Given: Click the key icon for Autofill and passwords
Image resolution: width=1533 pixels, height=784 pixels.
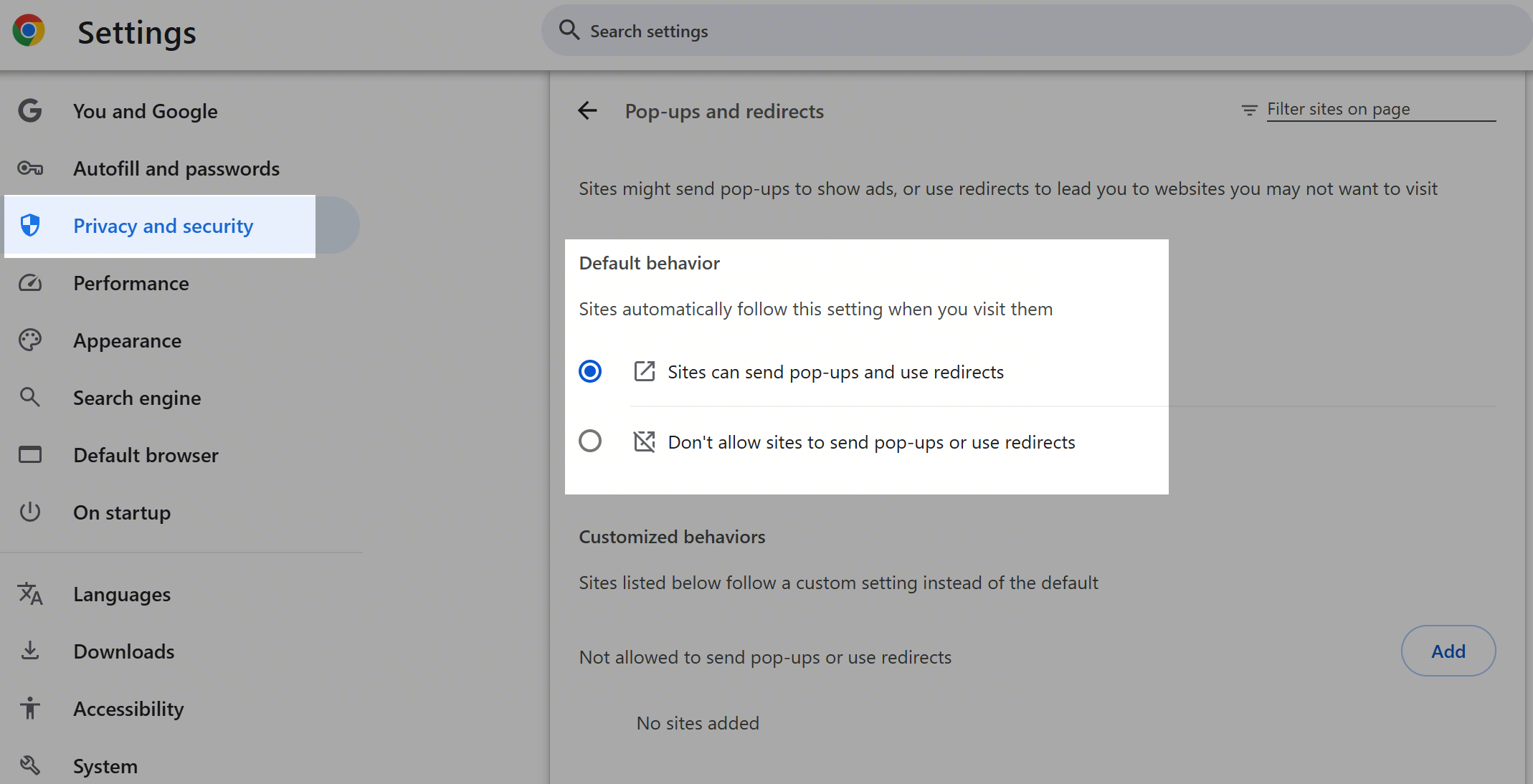Looking at the screenshot, I should 30,168.
